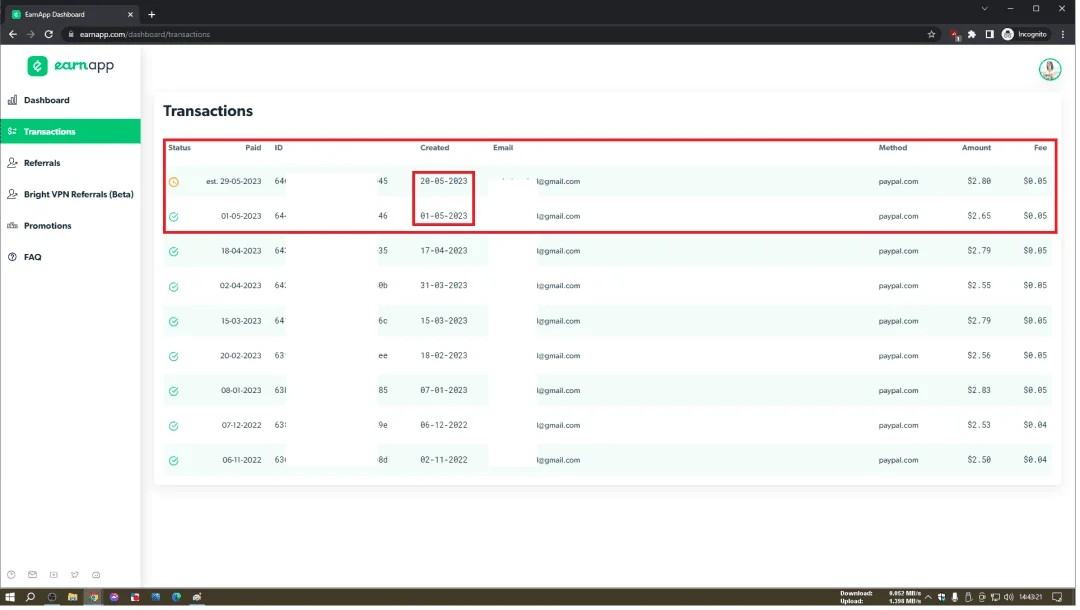
Task: Open the user profile avatar menu
Action: (x=1052, y=70)
